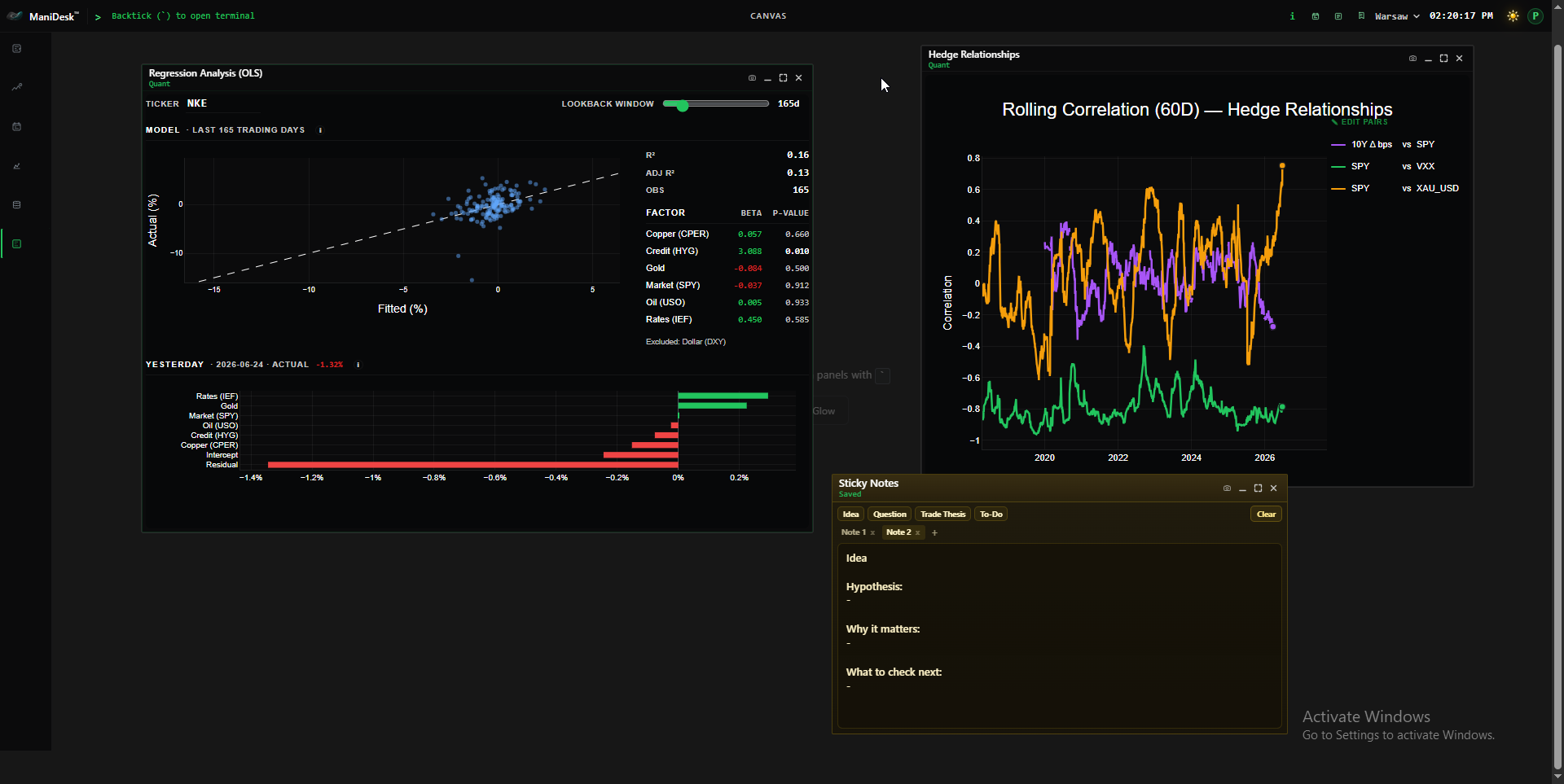Click the page scrollbar down arrow
1564x784 pixels.
[x=1557, y=778]
